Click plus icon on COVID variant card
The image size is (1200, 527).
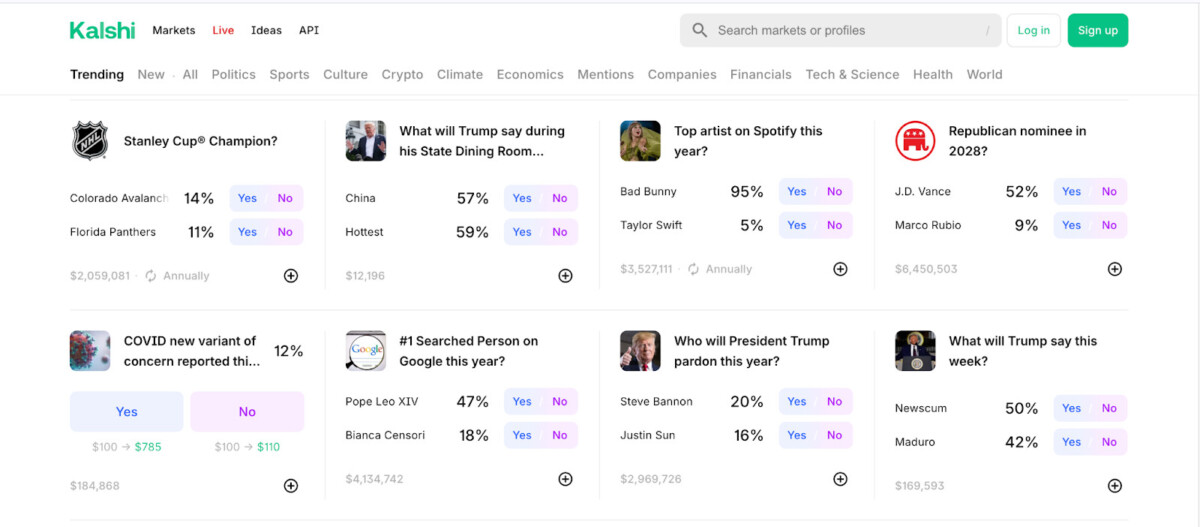click(x=291, y=486)
